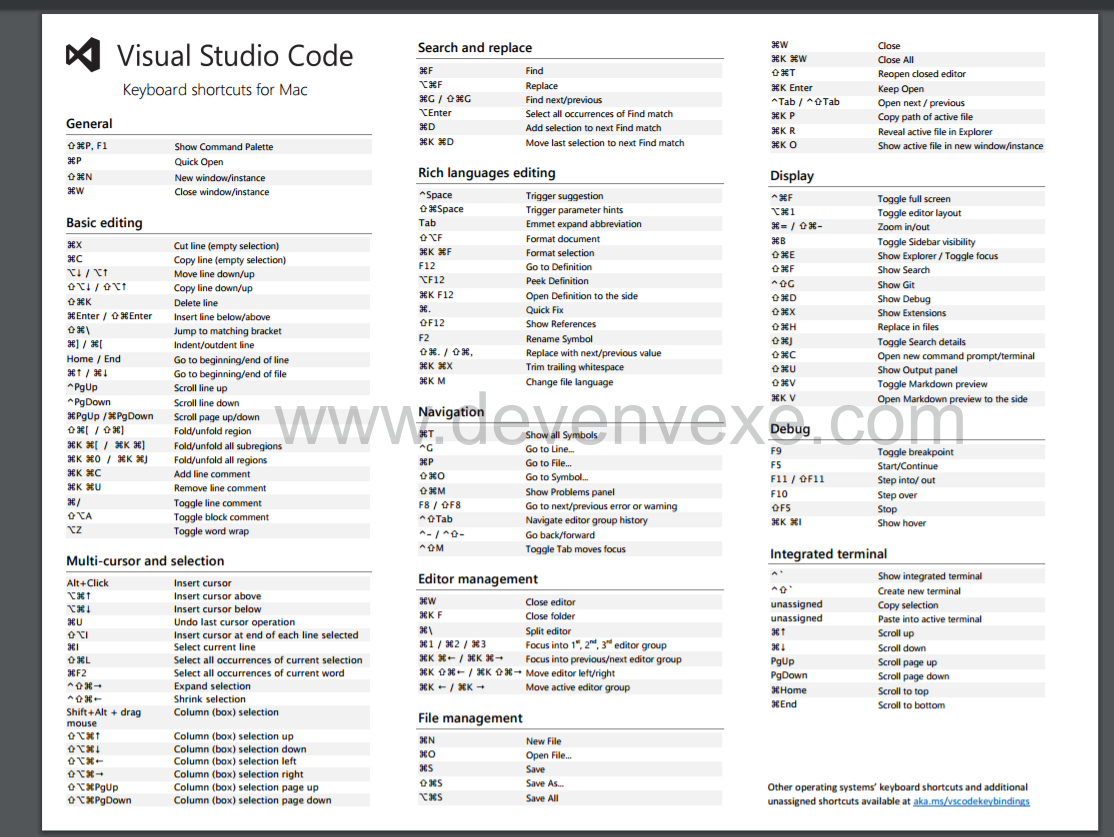Image resolution: width=1114 pixels, height=837 pixels.
Task: Click 'Column (box) selection page down' text
Action: pos(252,800)
